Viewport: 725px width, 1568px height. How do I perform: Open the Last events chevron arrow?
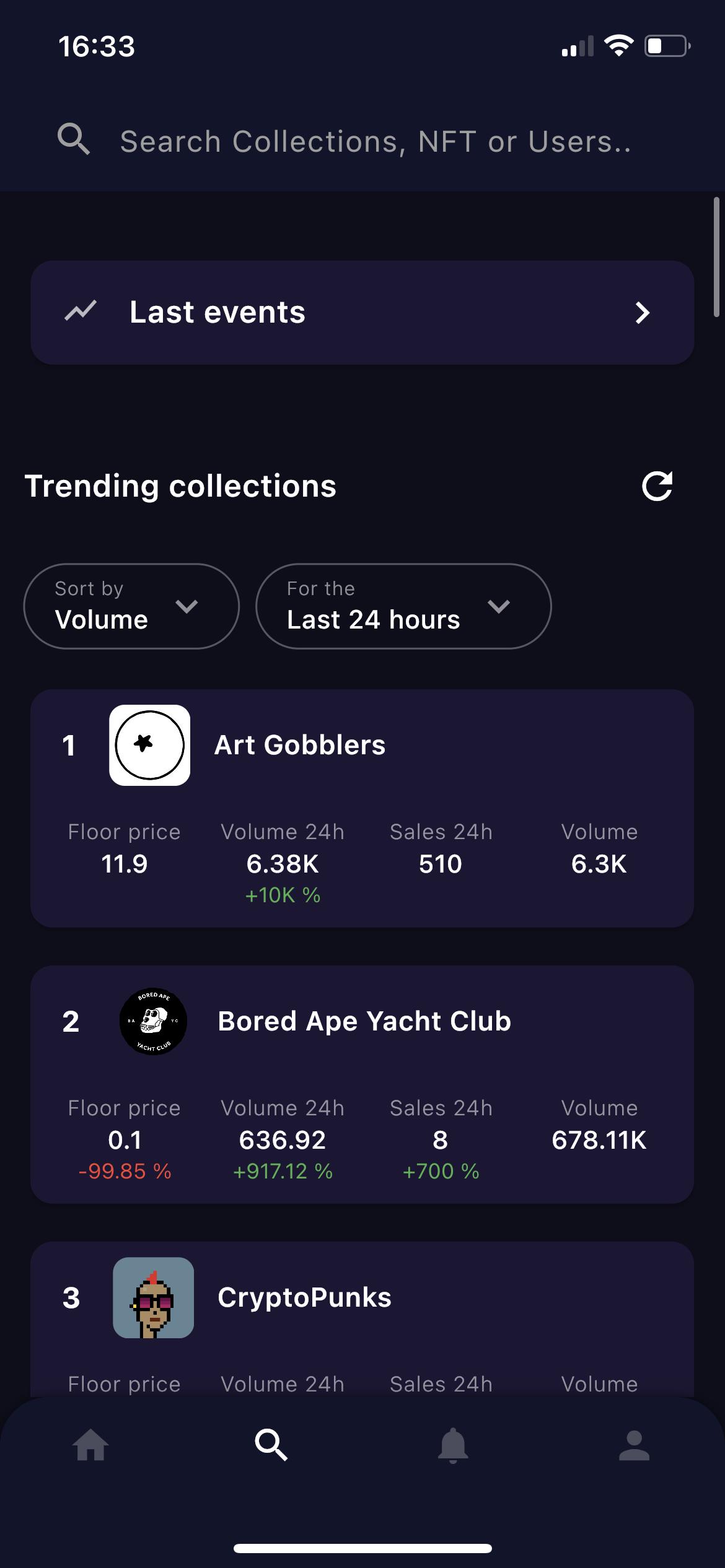click(643, 313)
